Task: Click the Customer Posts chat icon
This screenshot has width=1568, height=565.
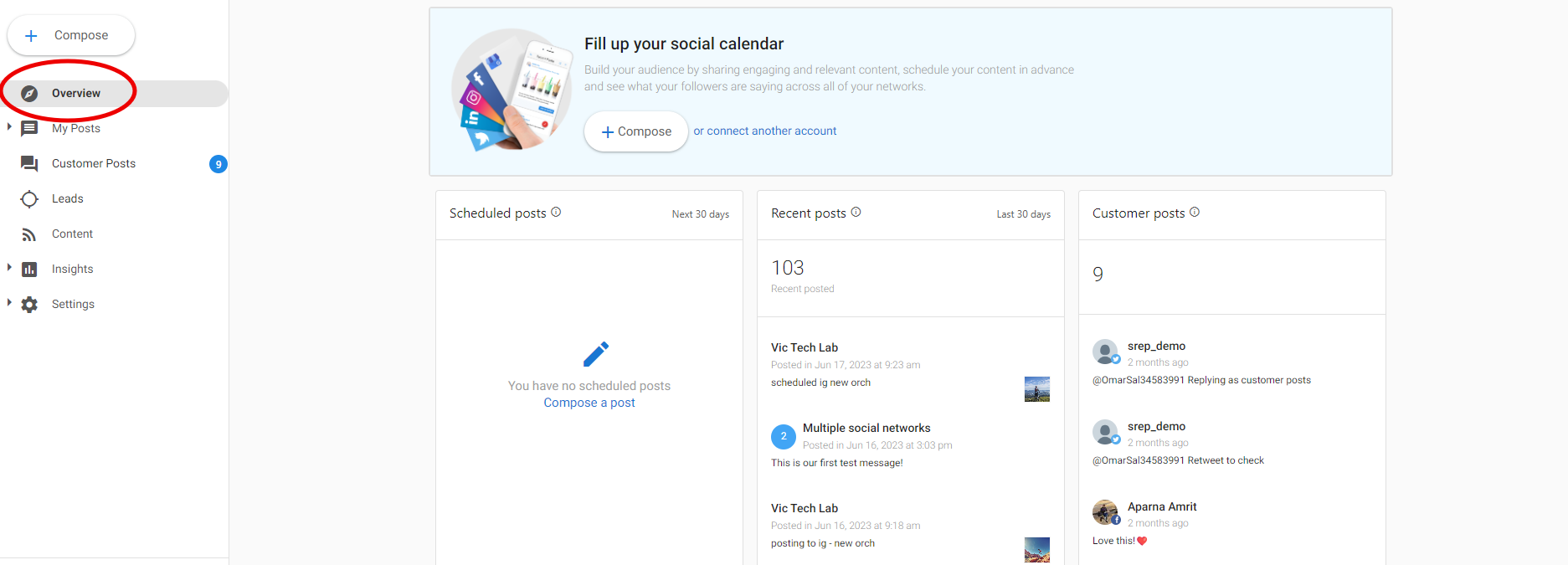Action: [x=29, y=163]
